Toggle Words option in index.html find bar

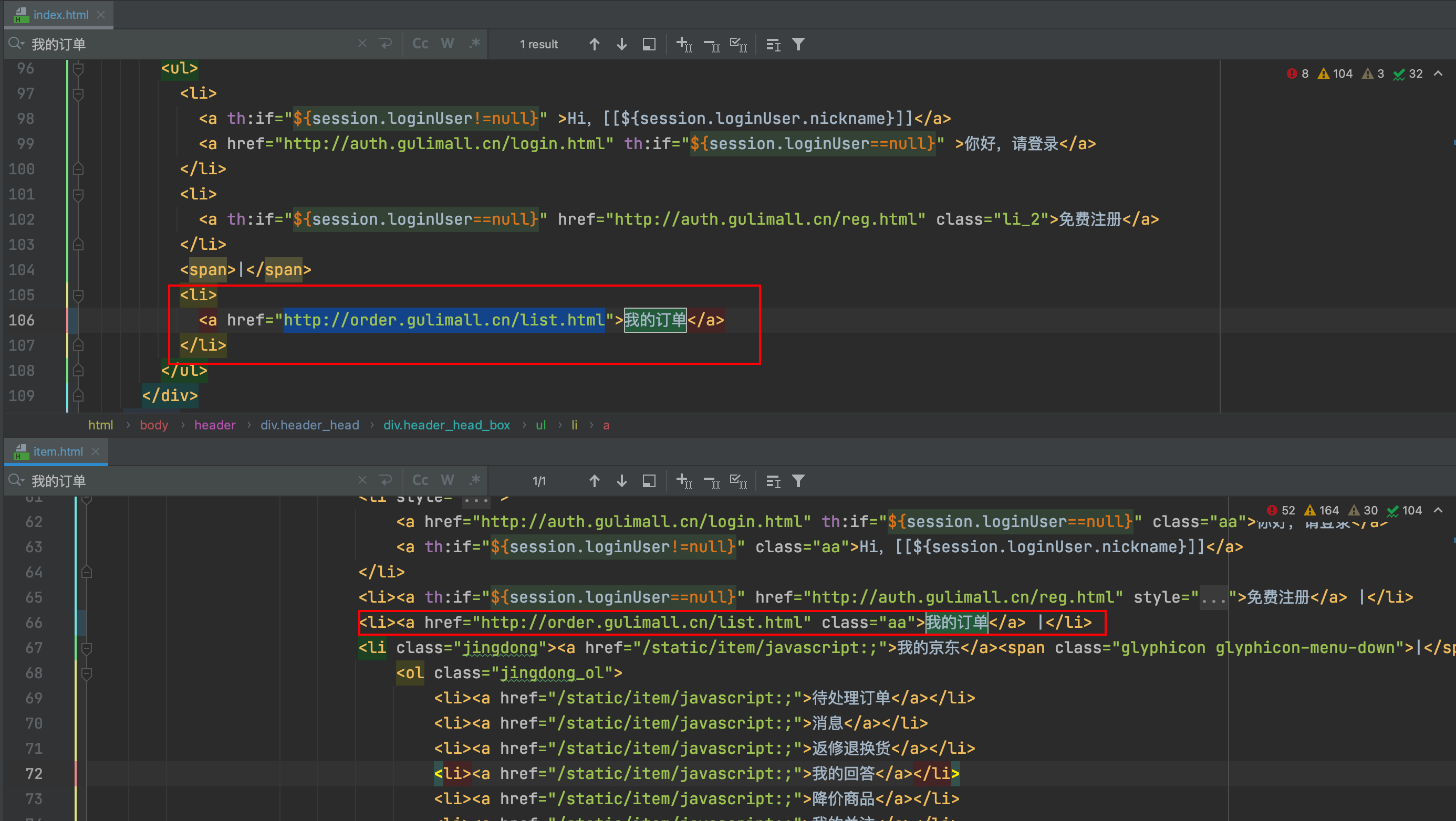[447, 44]
